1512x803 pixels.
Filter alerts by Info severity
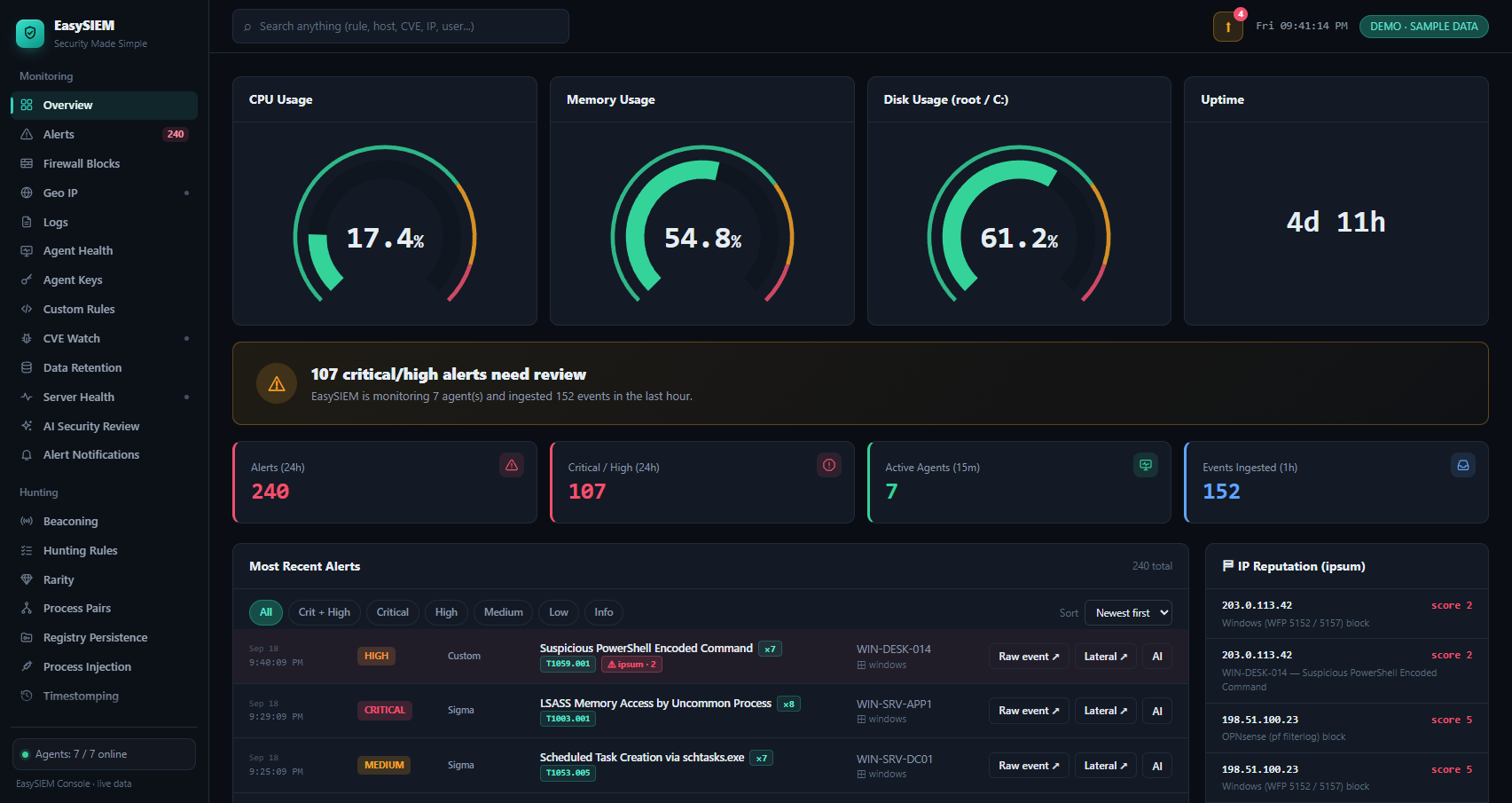click(x=604, y=612)
